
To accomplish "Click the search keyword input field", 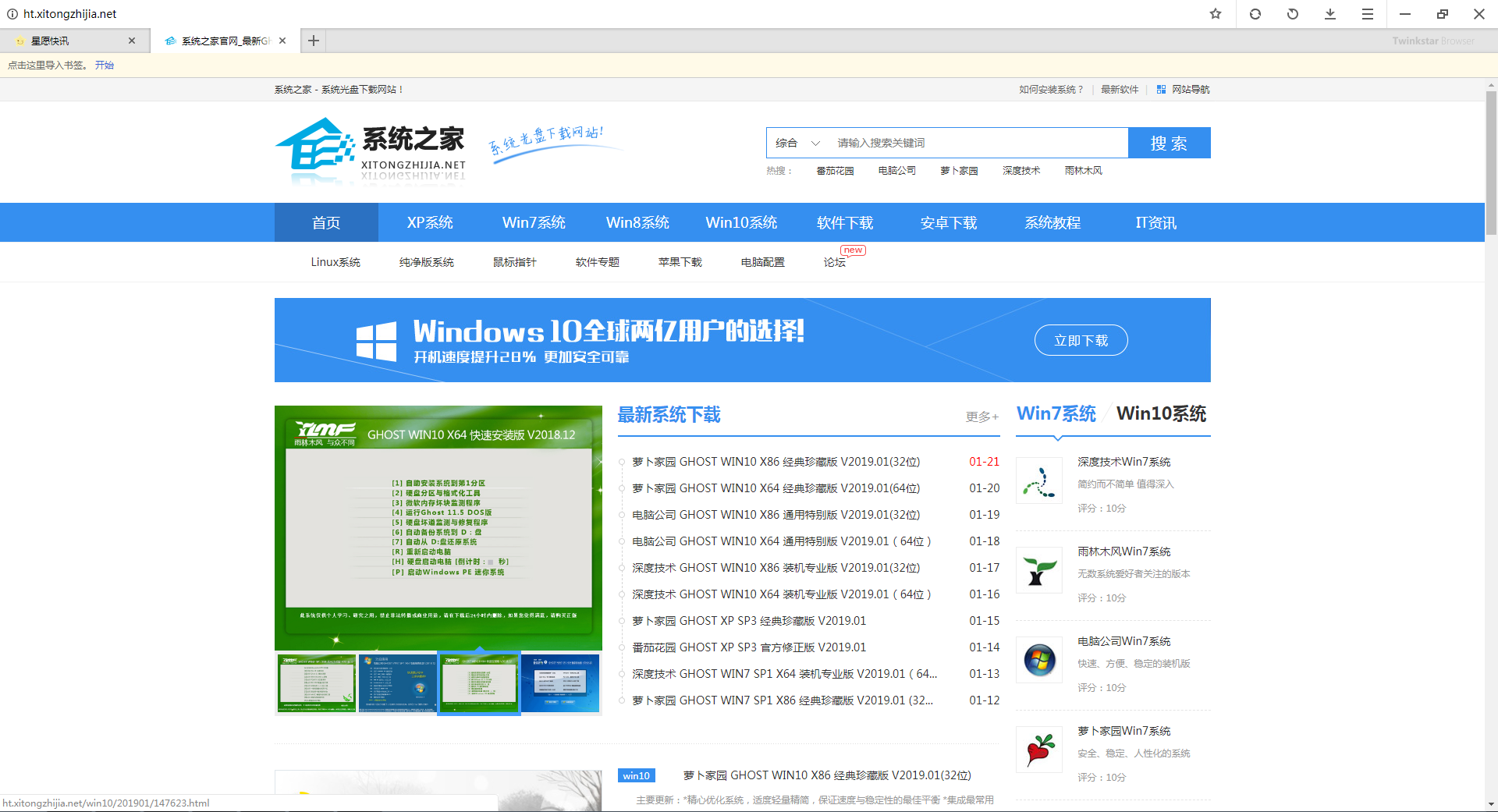I will click(x=978, y=143).
